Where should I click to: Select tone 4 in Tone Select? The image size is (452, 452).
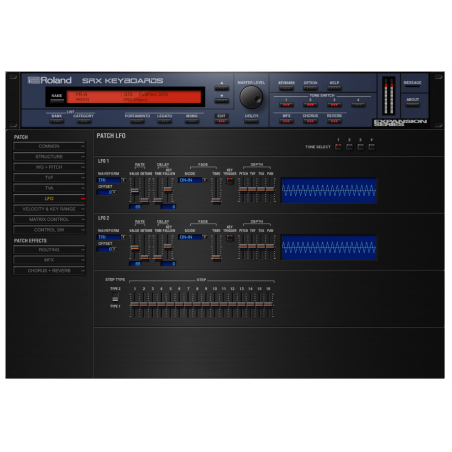tap(371, 147)
